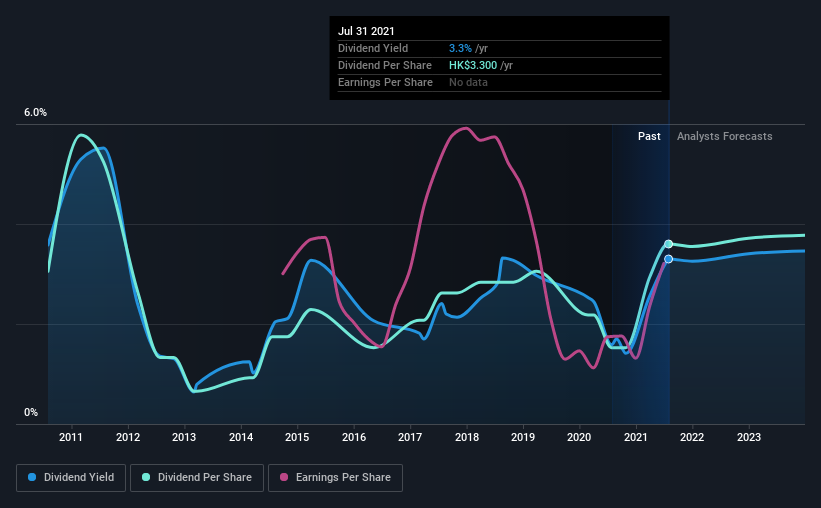This screenshot has height=508, width=821.
Task: Click the 2012 x-axis label
Action: 128,437
